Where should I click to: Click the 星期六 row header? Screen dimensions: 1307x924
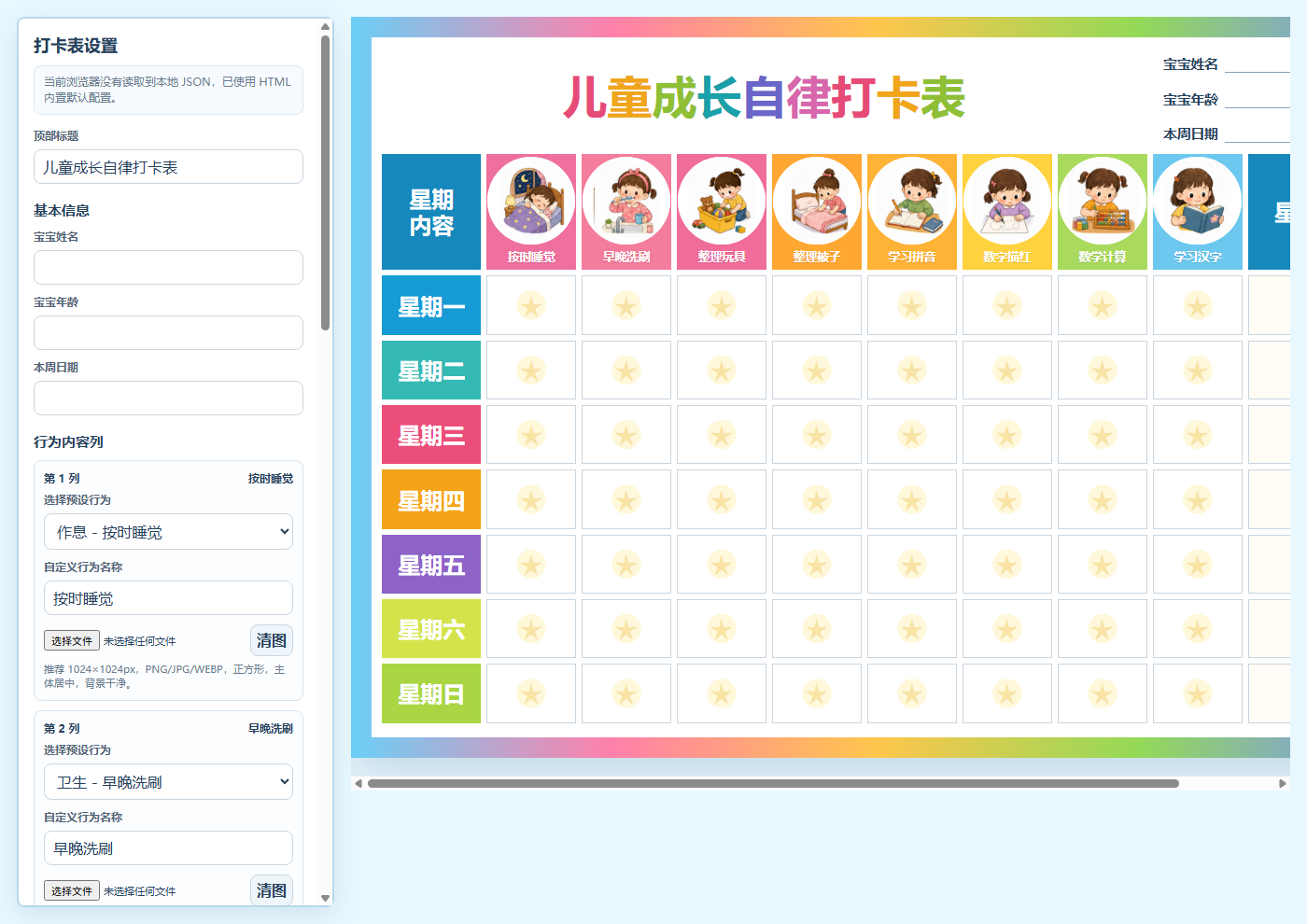[x=431, y=629]
